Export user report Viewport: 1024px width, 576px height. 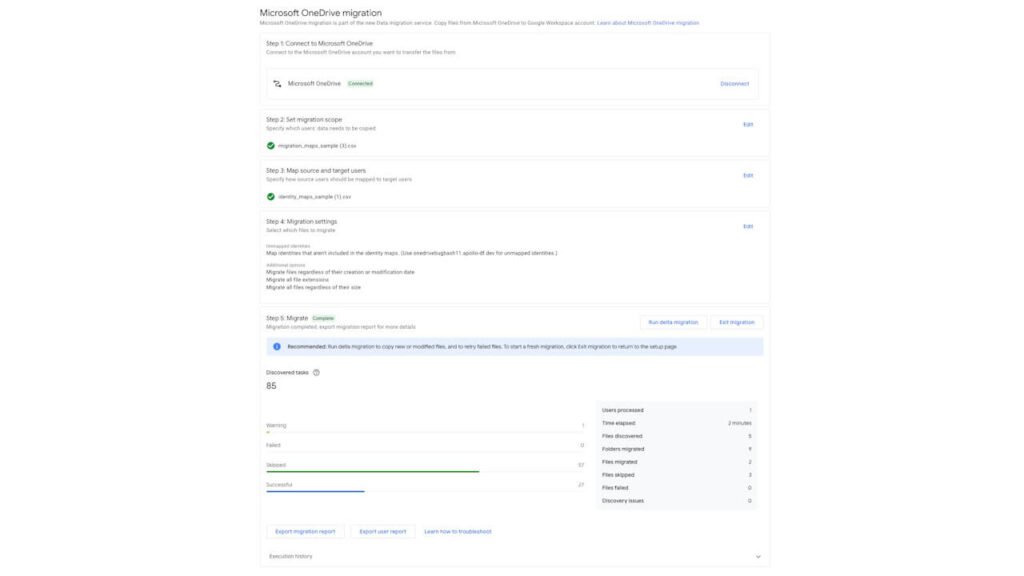pyautogui.click(x=383, y=532)
